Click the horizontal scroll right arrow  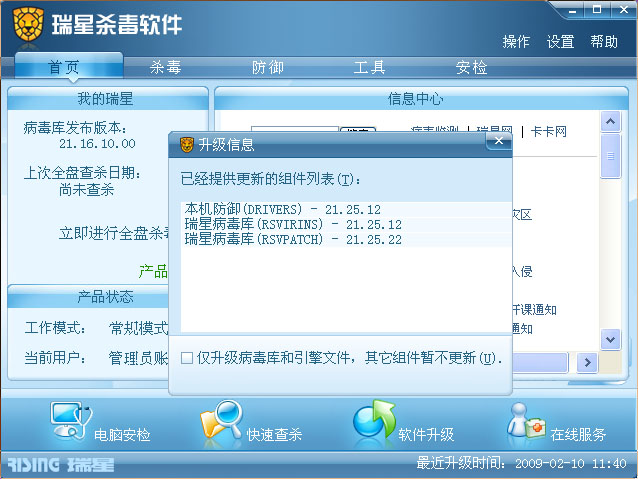[x=587, y=362]
